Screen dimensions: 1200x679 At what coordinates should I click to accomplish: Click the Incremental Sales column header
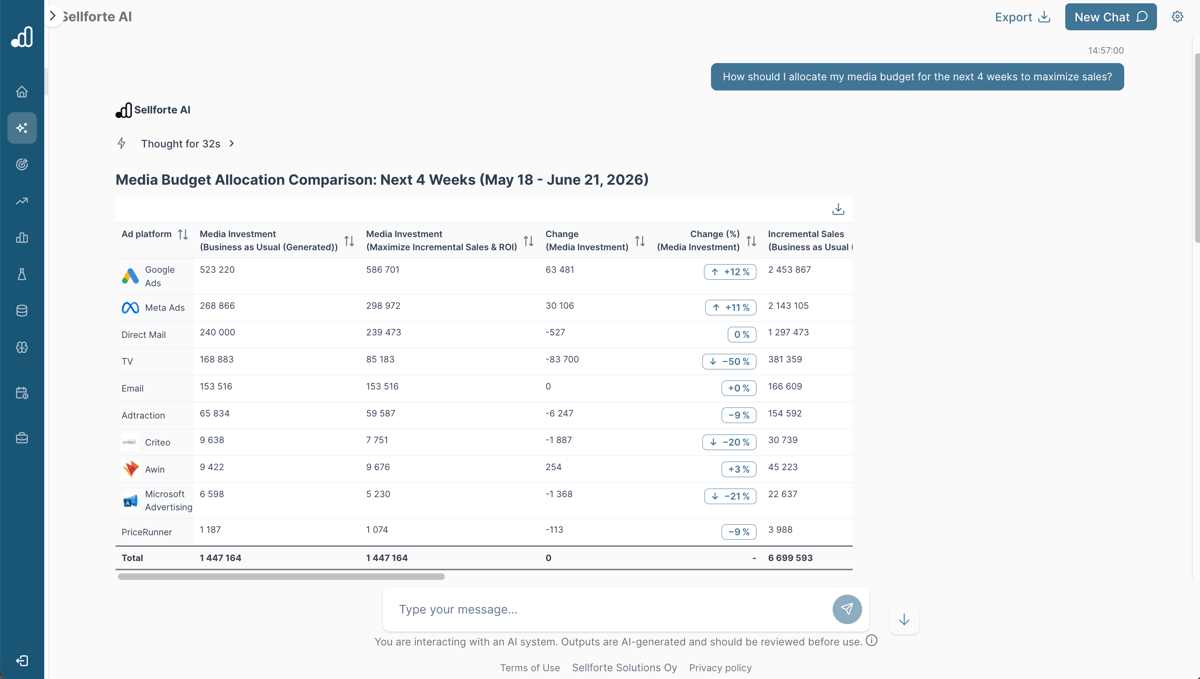(809, 240)
